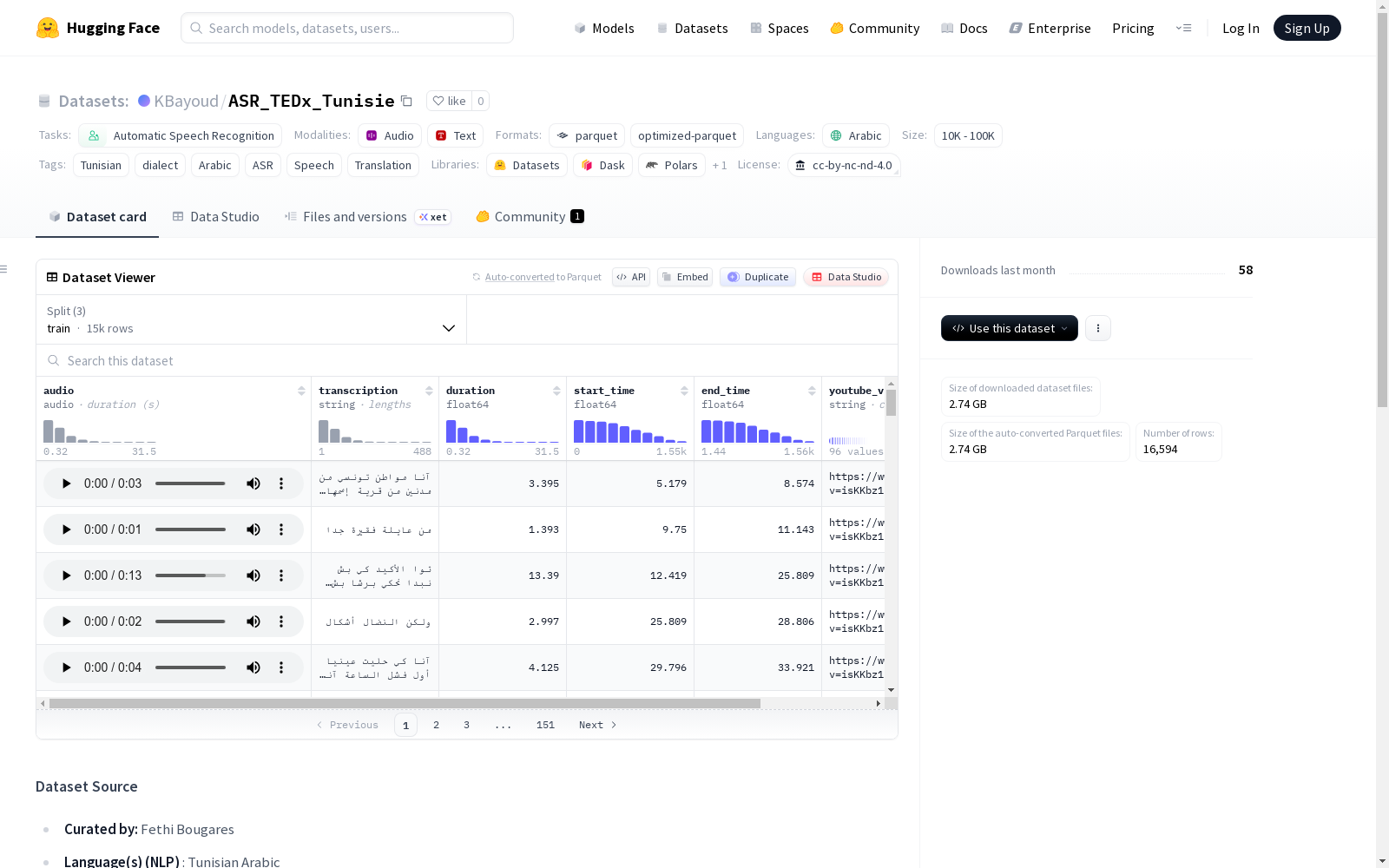
Task: Open more options for 0:03 audio
Action: [281, 483]
